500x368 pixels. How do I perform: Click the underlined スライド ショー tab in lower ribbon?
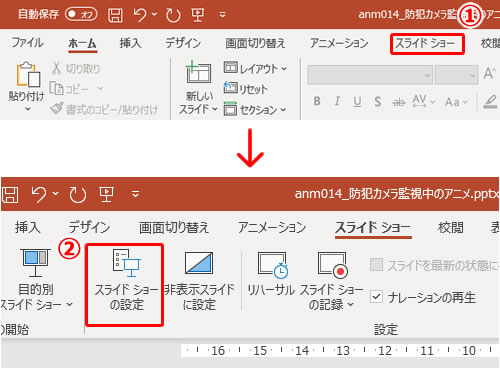tap(373, 228)
